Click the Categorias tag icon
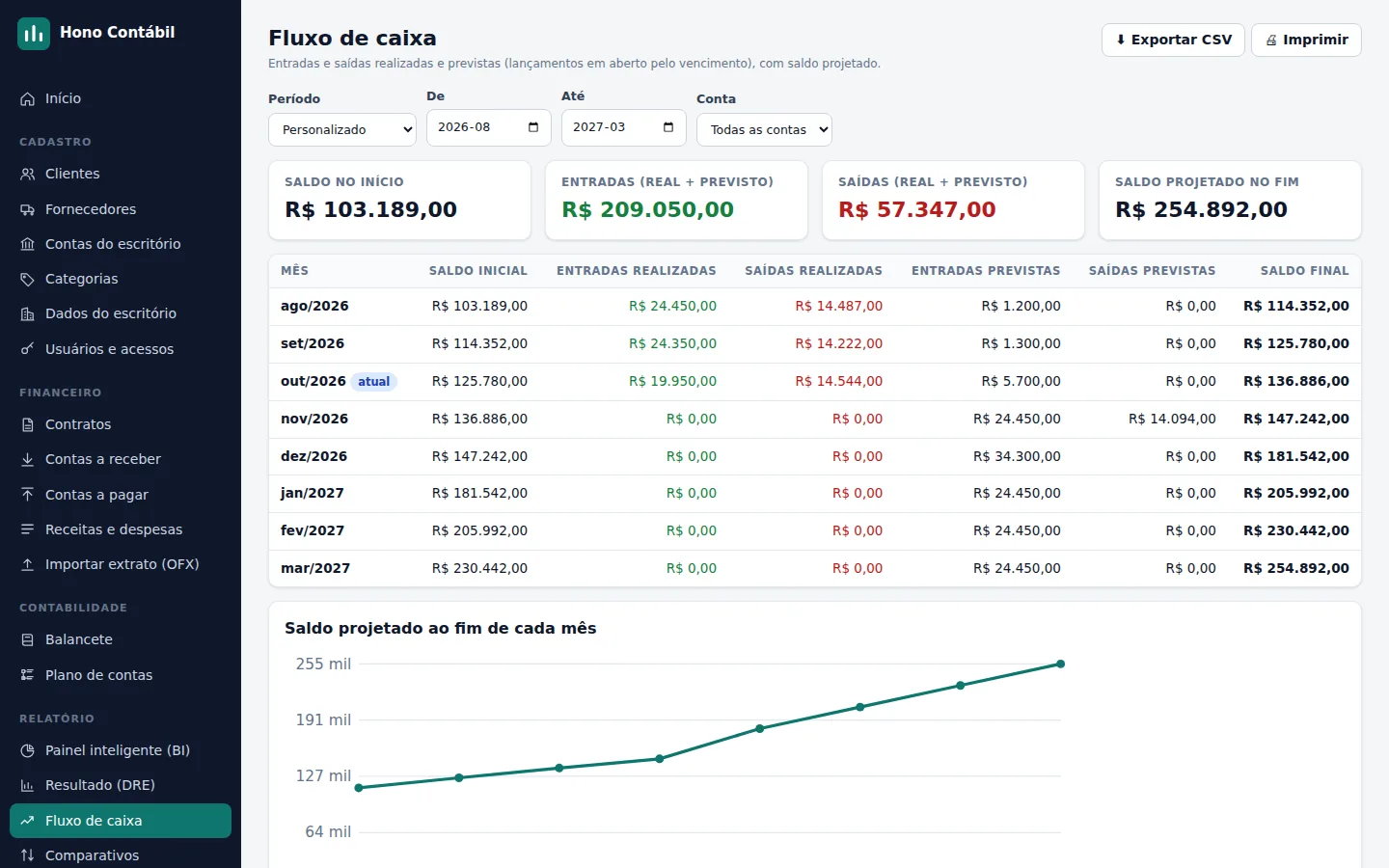This screenshot has height=868, width=1389. click(27, 279)
